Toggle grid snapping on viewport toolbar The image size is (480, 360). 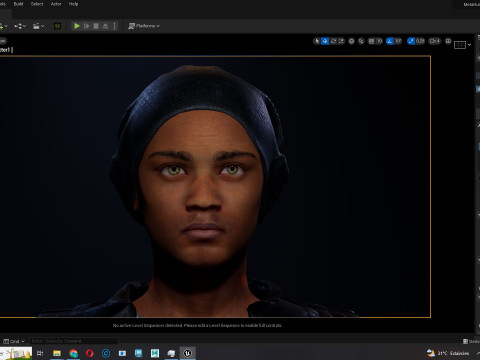(x=371, y=41)
